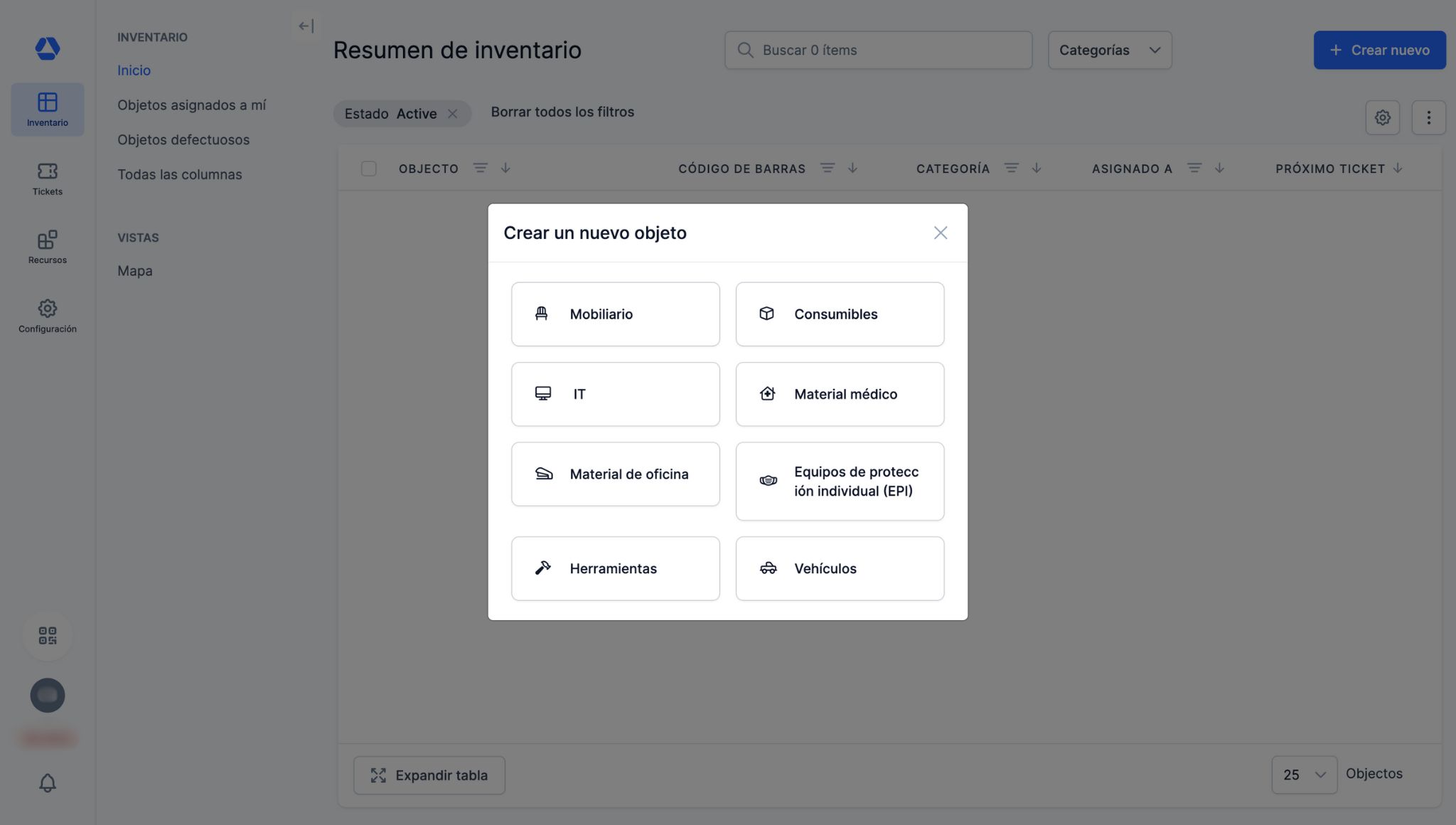Sort by the Objecto column arrow

pos(505,169)
